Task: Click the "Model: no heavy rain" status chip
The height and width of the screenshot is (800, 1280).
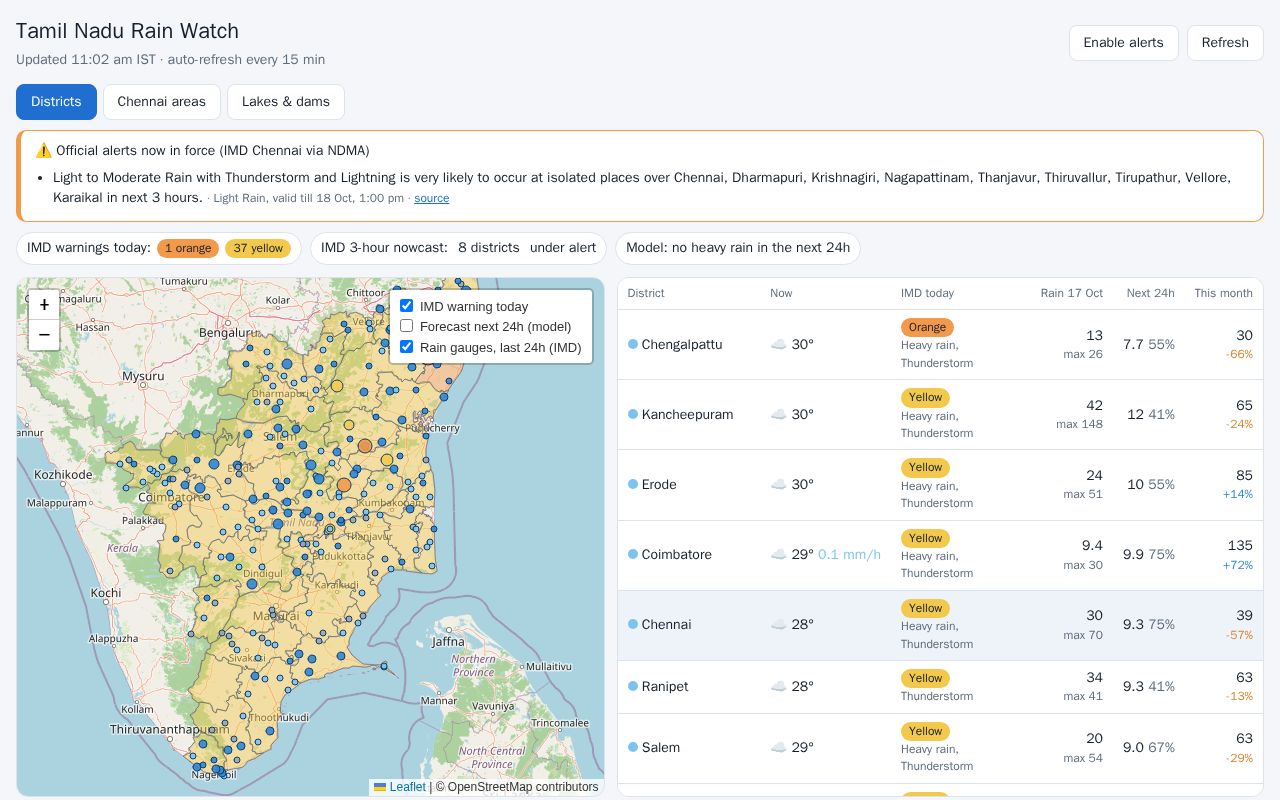Action: coord(738,248)
